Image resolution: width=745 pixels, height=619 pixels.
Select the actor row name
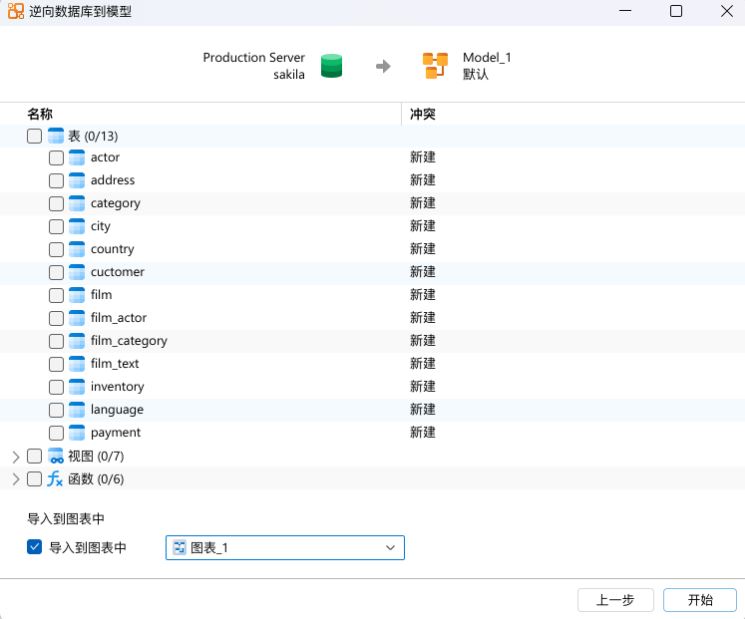(105, 157)
